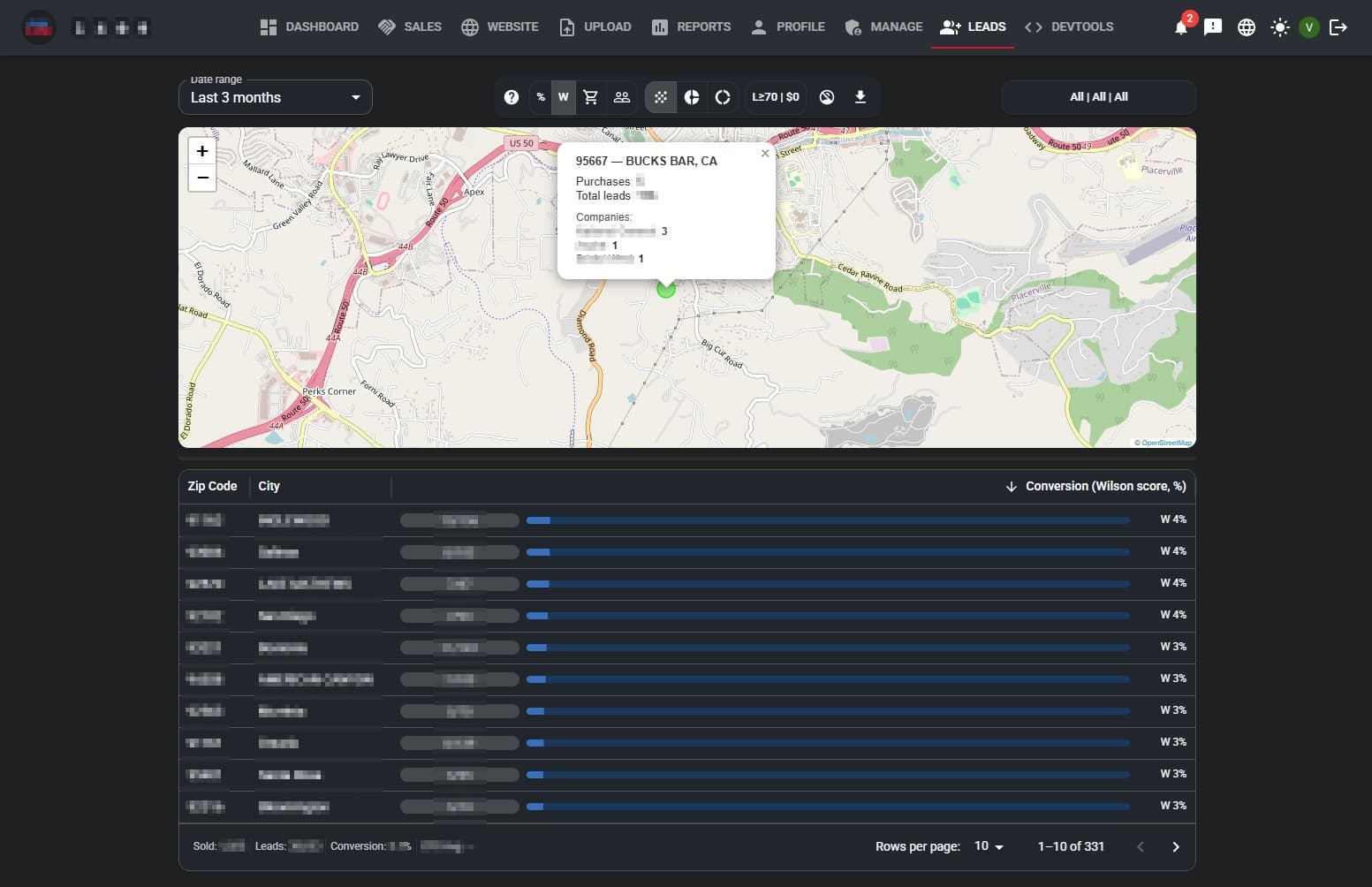
Task: Switch to the pie chart map view
Action: [692, 97]
